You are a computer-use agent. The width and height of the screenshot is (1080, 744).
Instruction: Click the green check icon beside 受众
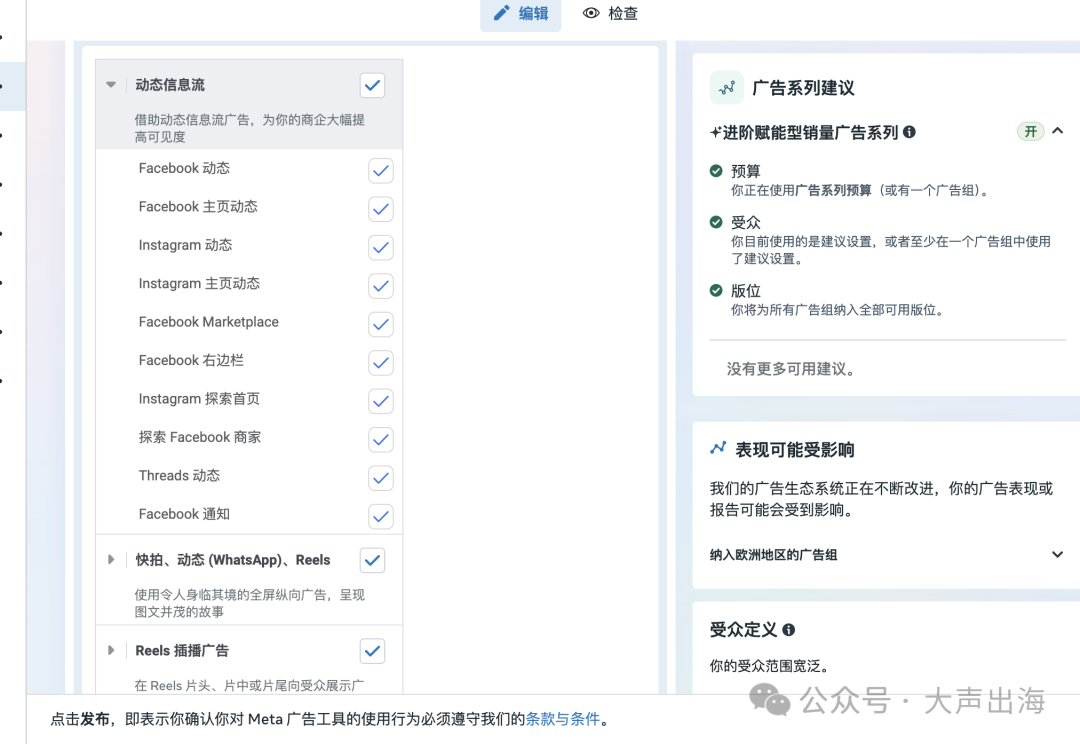point(716,222)
